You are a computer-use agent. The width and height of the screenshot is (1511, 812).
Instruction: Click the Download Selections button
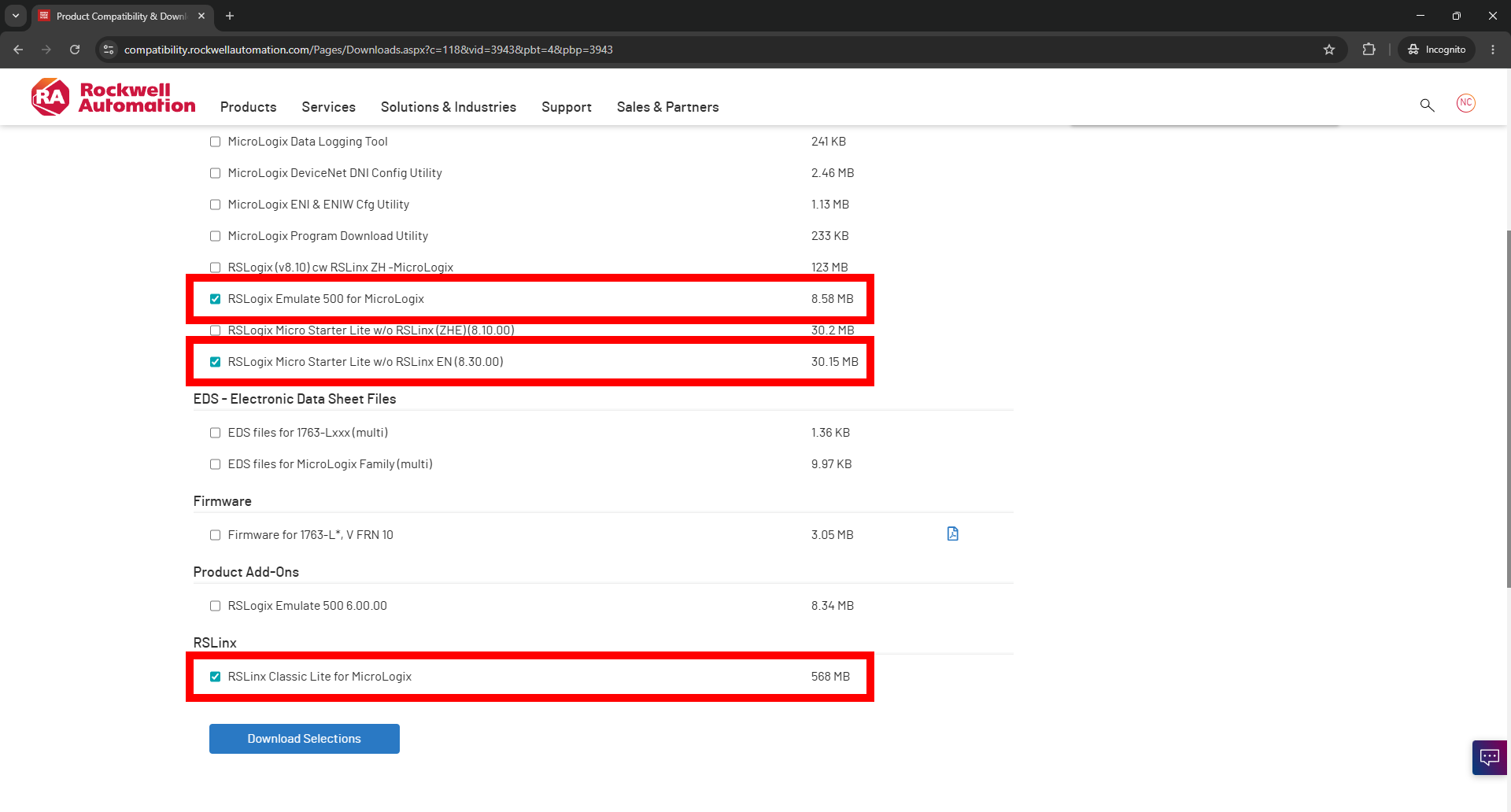coord(305,739)
